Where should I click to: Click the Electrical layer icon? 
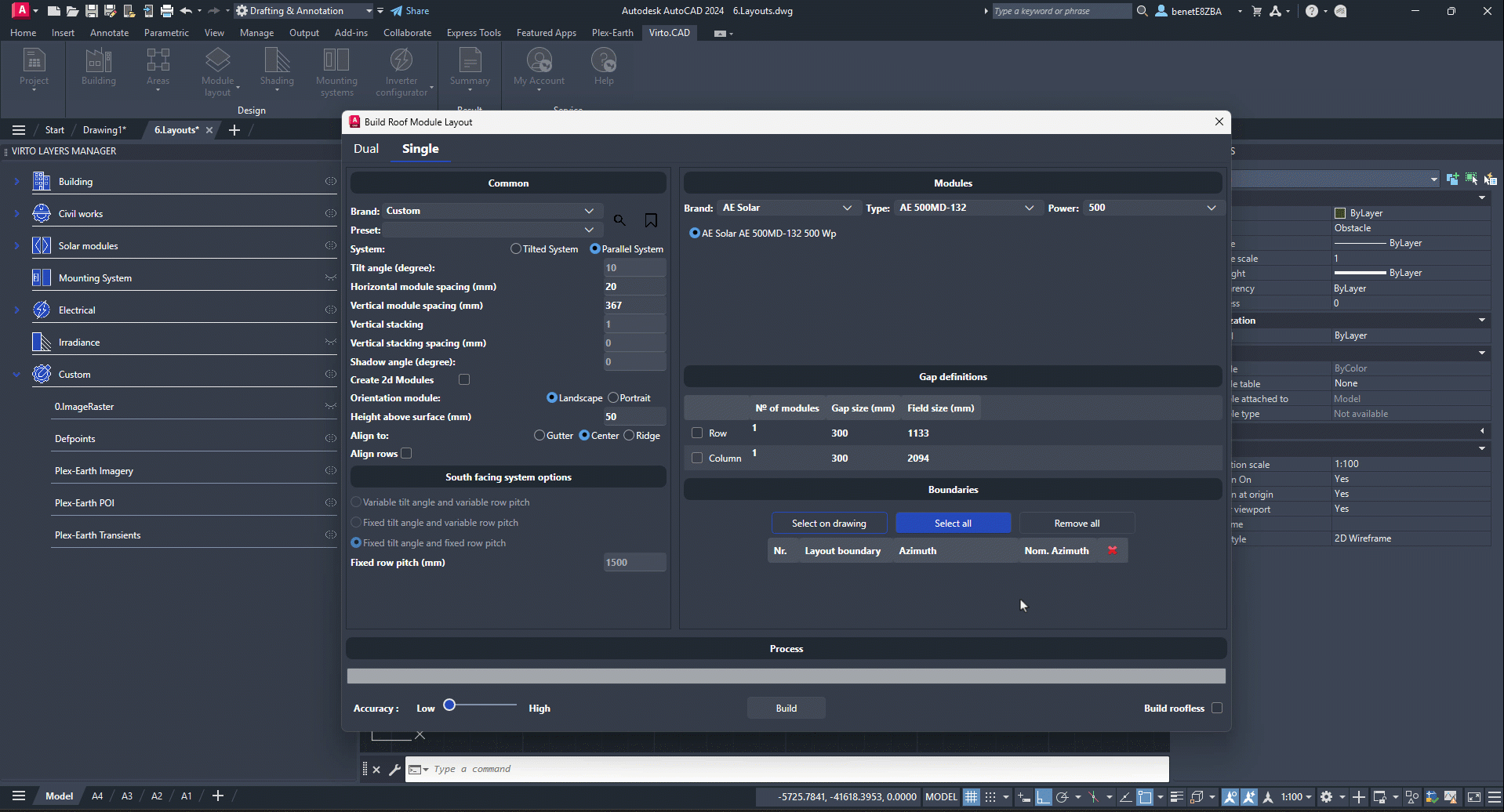pyautogui.click(x=42, y=310)
